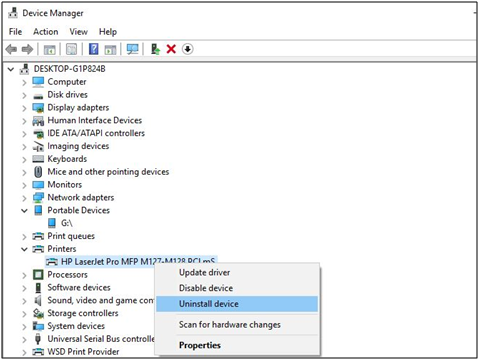Click the System devices label
This screenshot has width=480, height=360.
pos(76,326)
